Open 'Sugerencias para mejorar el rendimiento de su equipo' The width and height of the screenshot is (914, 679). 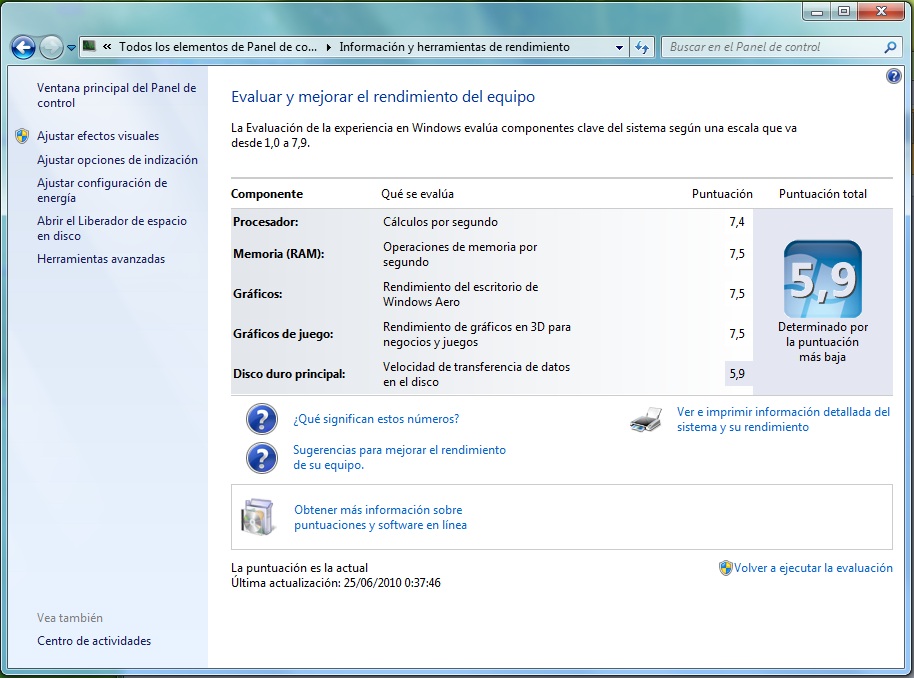(399, 458)
